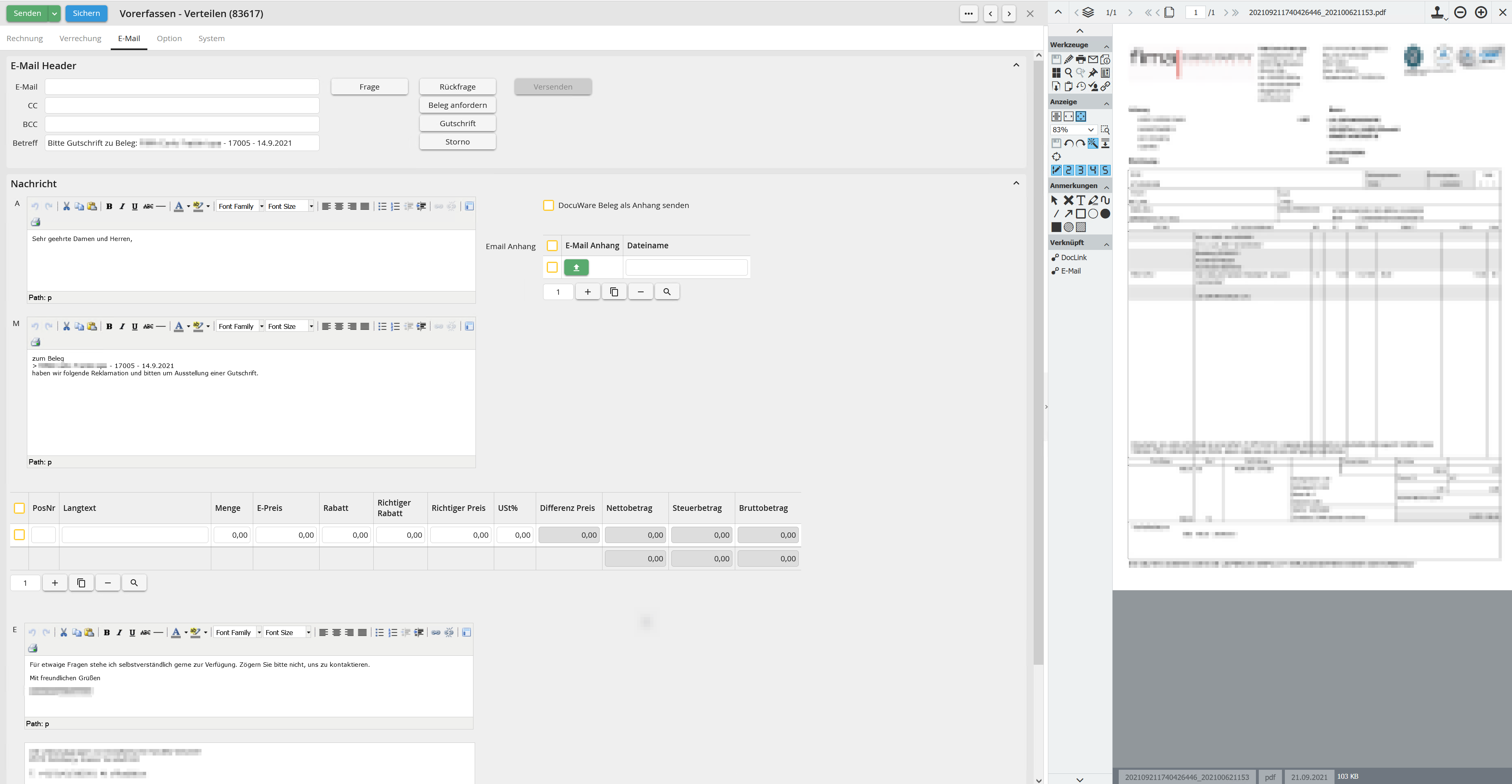Click the Frage button
Image resolution: width=1512 pixels, height=784 pixels.
coord(369,87)
